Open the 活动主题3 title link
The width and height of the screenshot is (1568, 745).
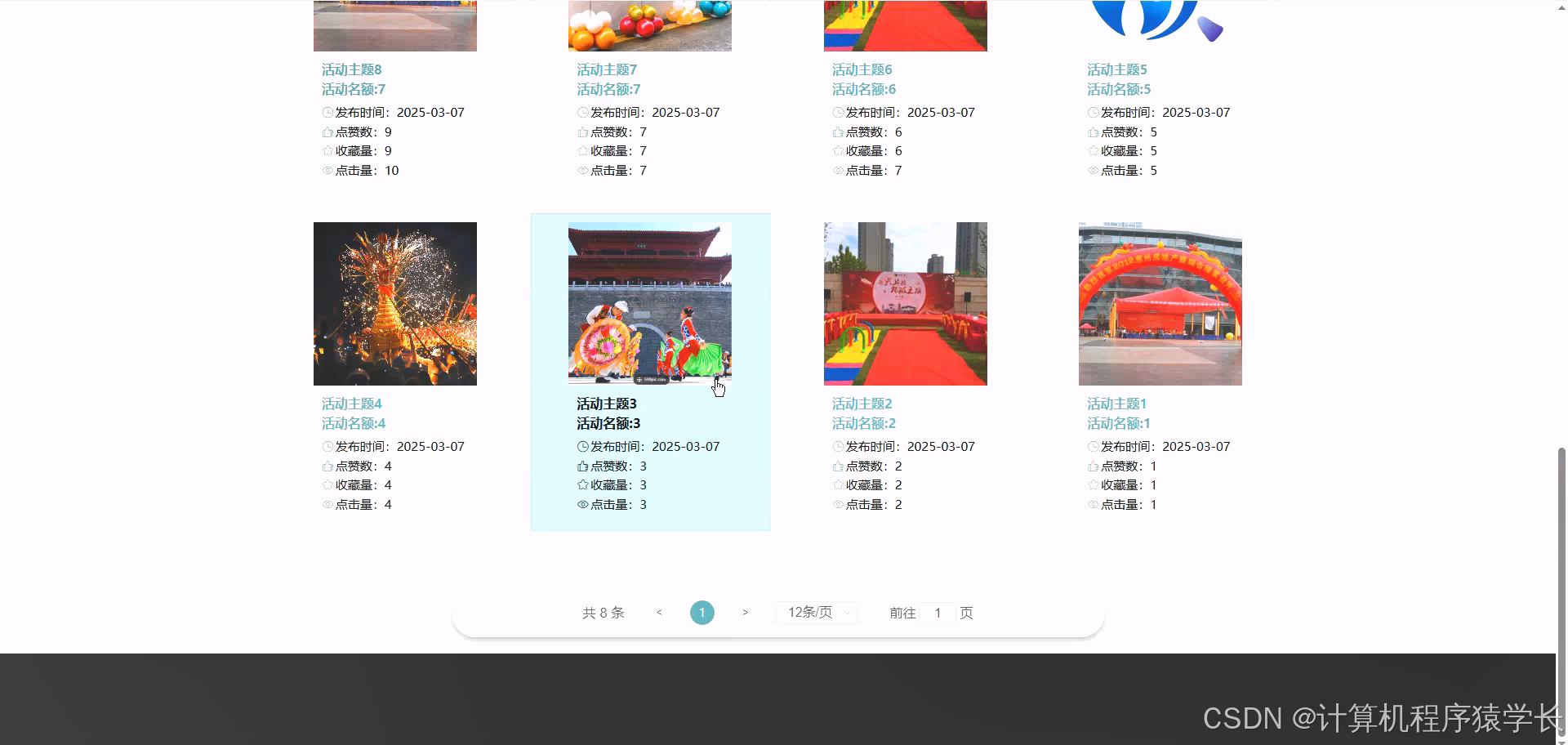(607, 404)
